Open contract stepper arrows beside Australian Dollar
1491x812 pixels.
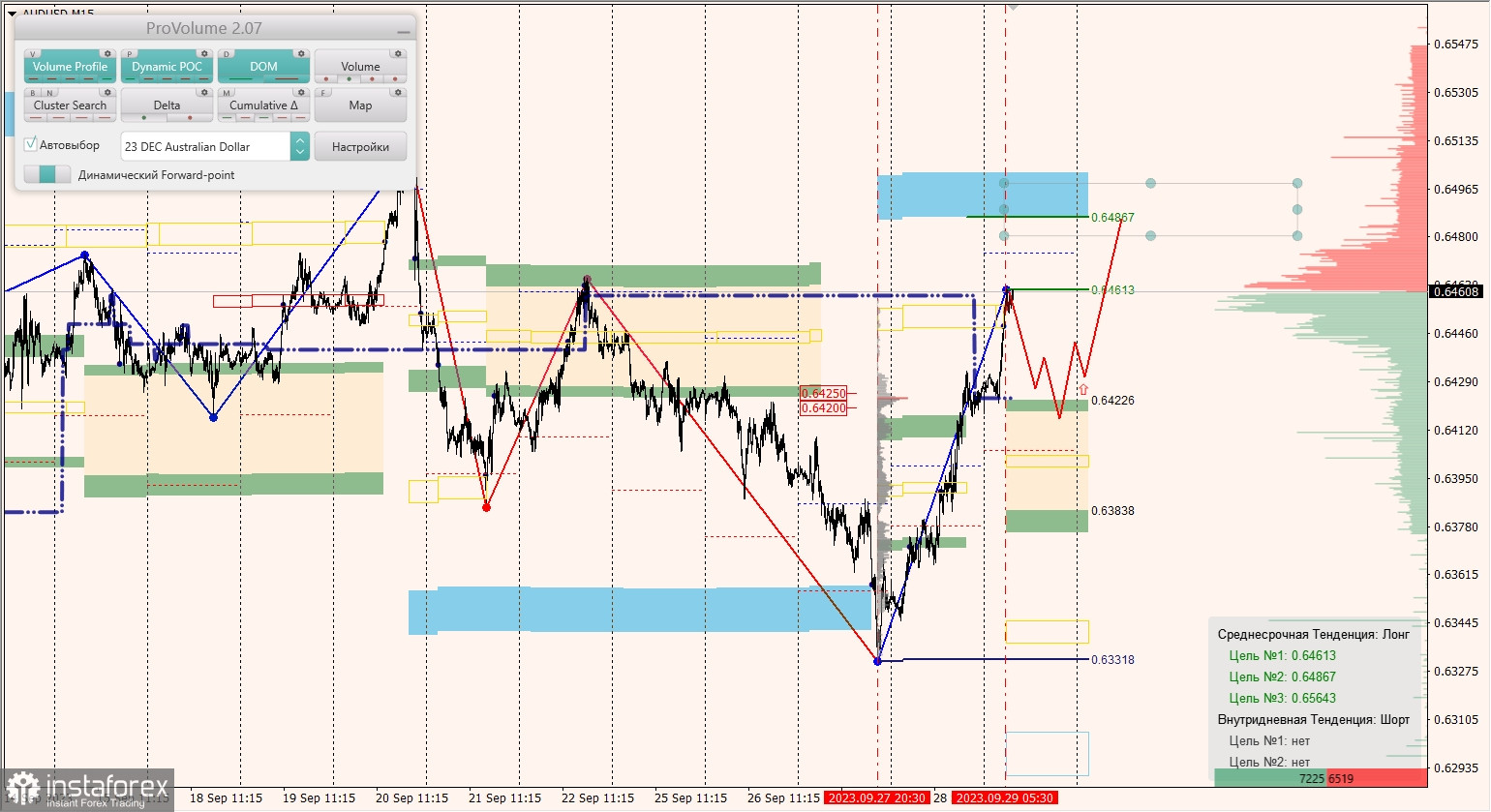coord(300,146)
